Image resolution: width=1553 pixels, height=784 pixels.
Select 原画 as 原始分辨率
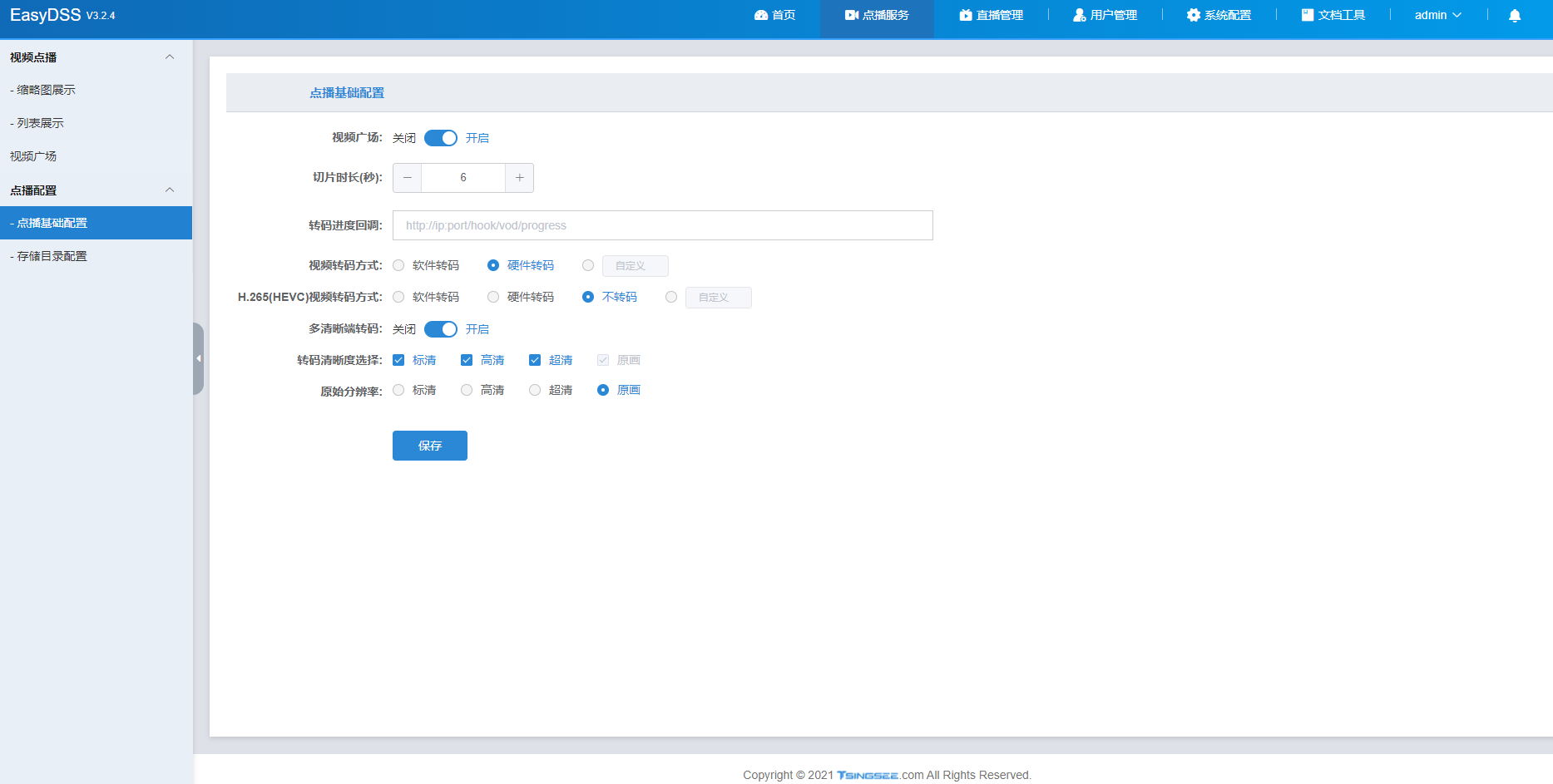click(x=603, y=390)
